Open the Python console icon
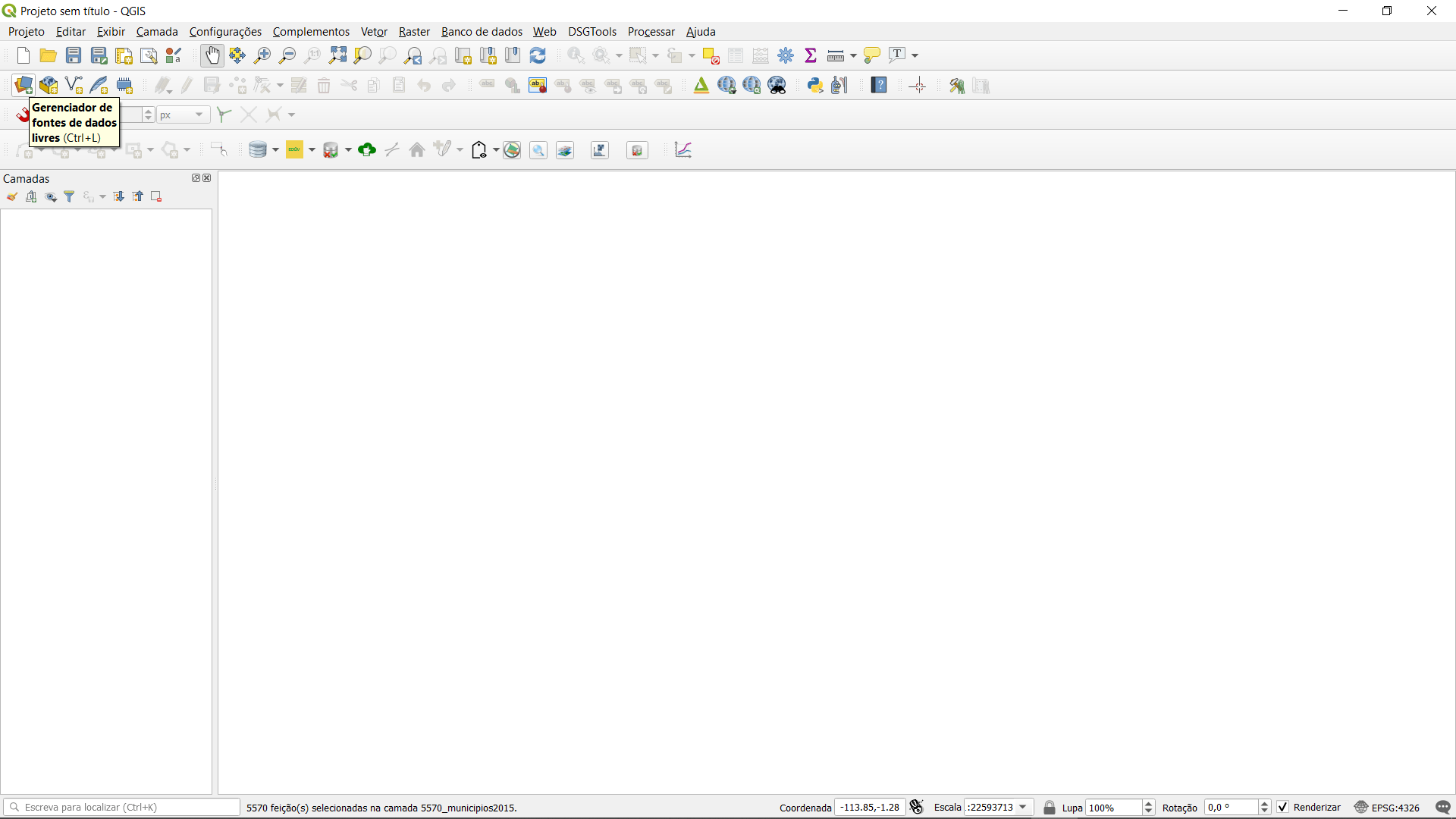 coord(815,85)
